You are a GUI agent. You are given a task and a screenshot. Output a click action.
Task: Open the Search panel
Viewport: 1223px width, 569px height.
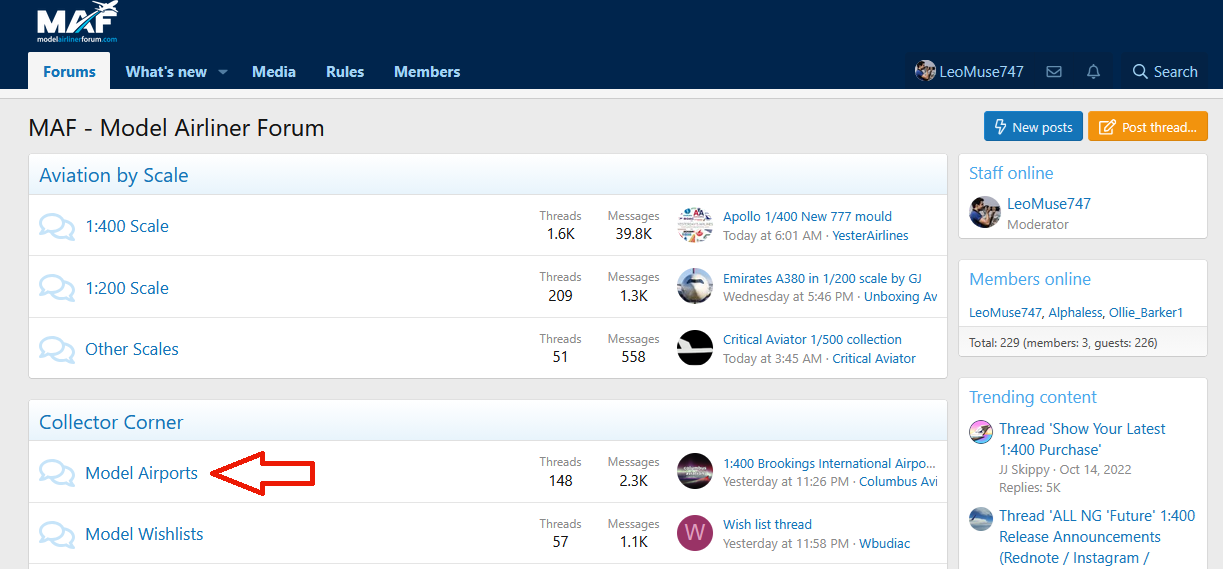[1164, 72]
